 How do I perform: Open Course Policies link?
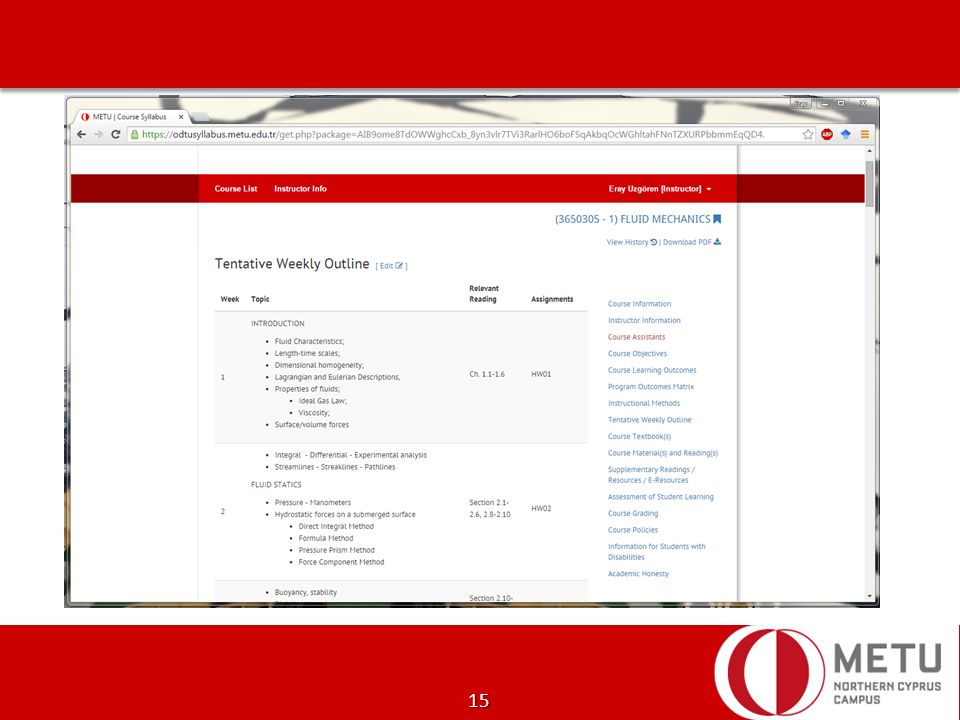pos(632,530)
